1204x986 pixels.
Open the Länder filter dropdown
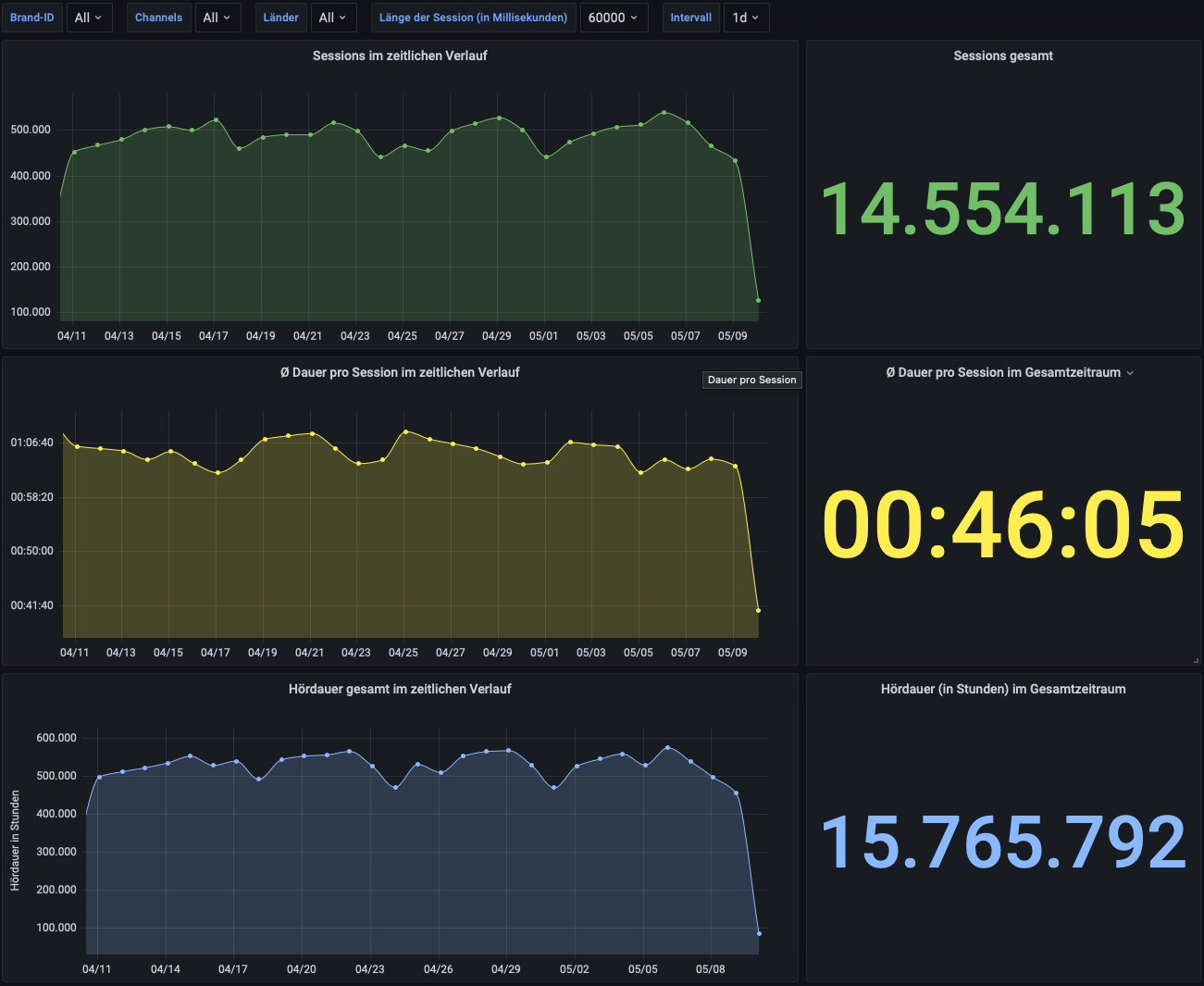click(x=333, y=18)
